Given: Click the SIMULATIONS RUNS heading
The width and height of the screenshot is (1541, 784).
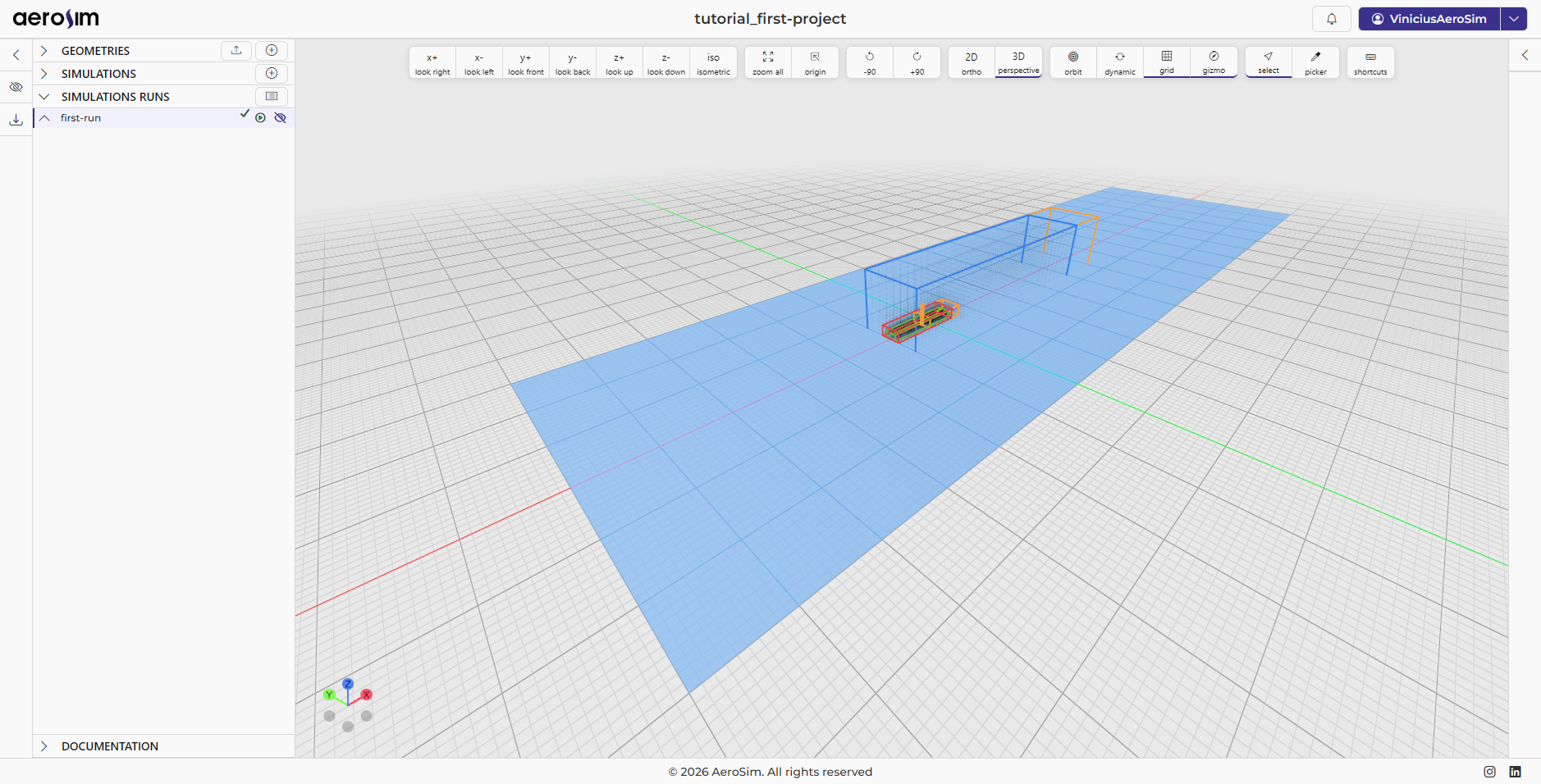Looking at the screenshot, I should point(116,97).
